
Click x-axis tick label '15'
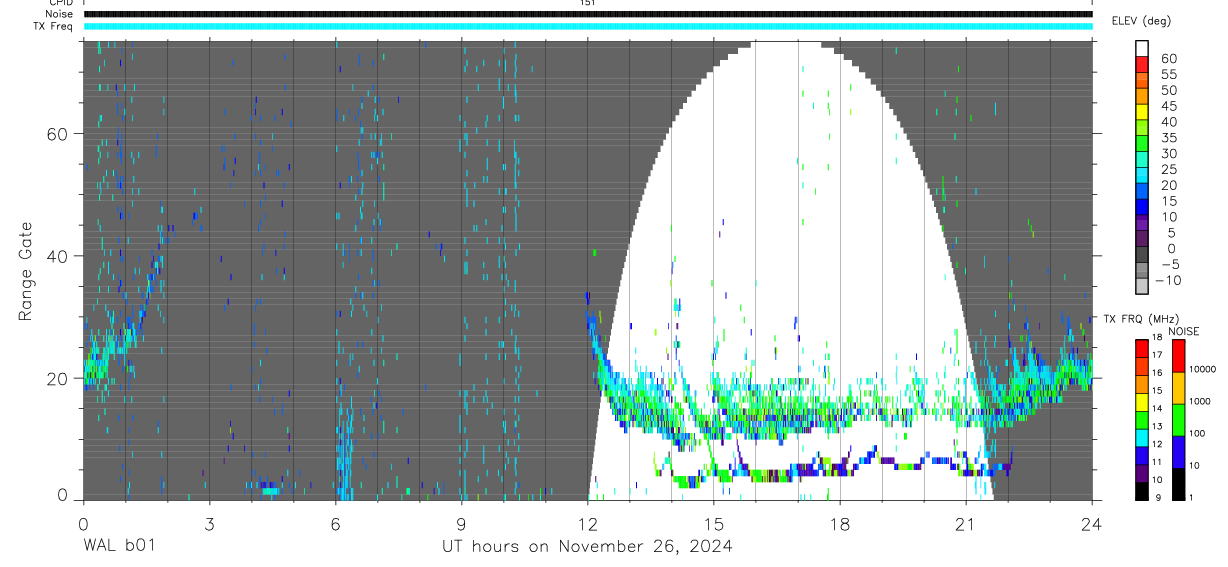pyautogui.click(x=713, y=522)
